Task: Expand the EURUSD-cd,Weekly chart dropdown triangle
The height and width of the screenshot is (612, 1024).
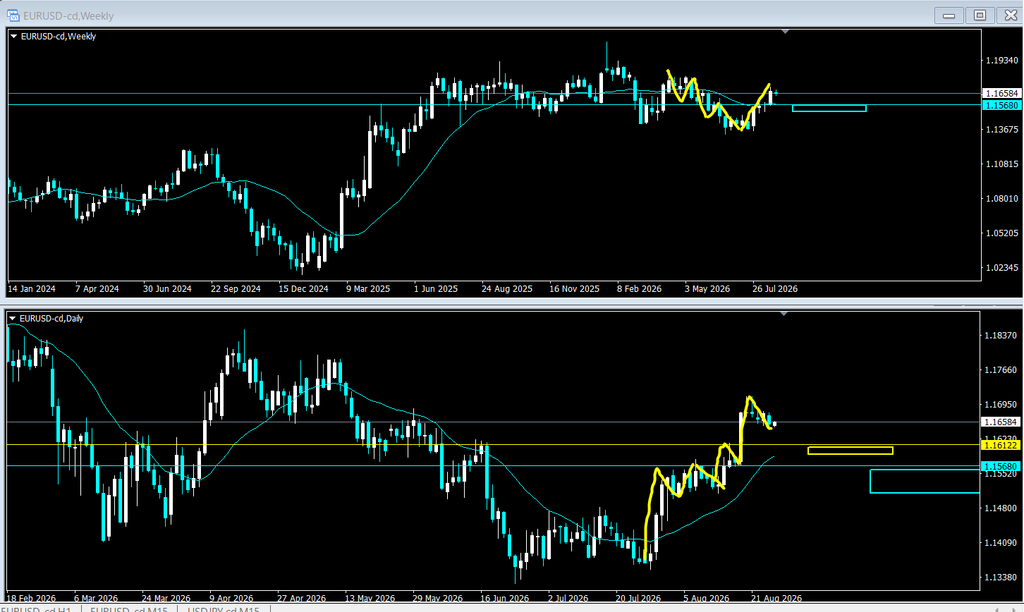Action: pos(14,37)
